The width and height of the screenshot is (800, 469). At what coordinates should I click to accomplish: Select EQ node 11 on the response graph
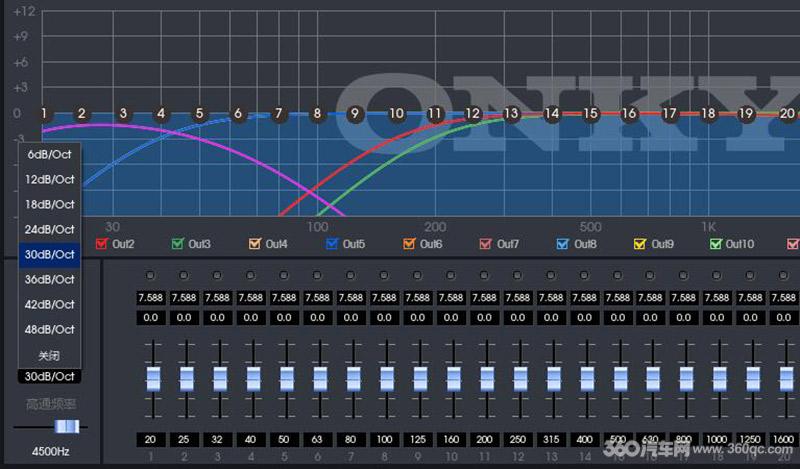(x=434, y=113)
